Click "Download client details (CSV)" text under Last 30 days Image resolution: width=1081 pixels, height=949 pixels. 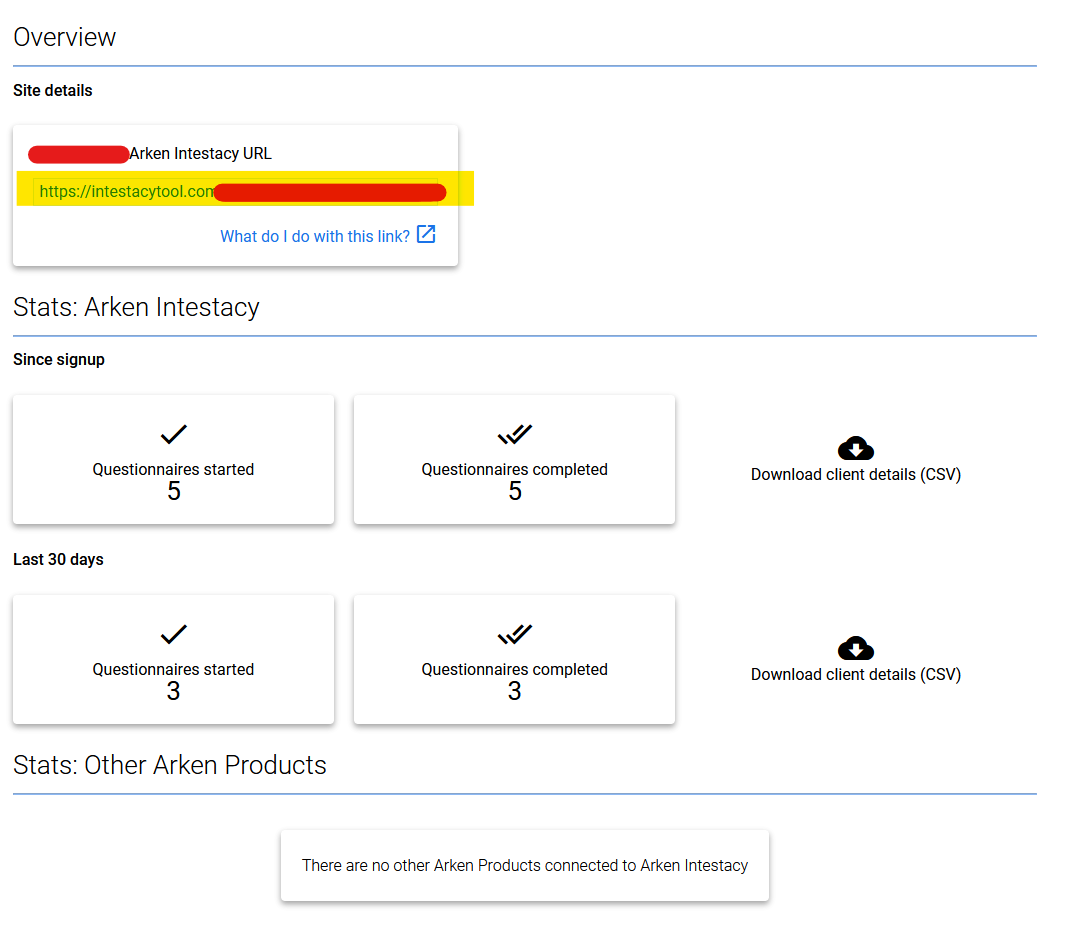[x=855, y=675]
